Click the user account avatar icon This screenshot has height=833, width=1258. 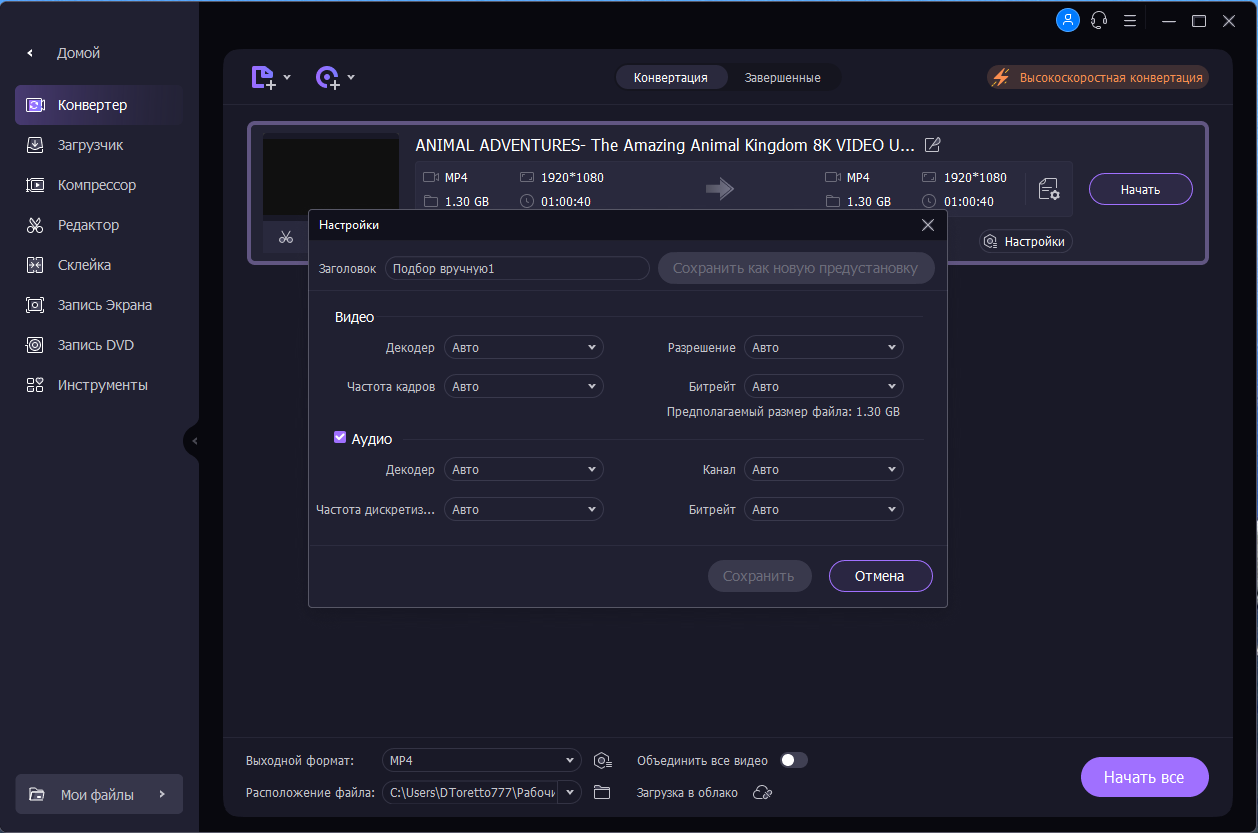(x=1068, y=20)
